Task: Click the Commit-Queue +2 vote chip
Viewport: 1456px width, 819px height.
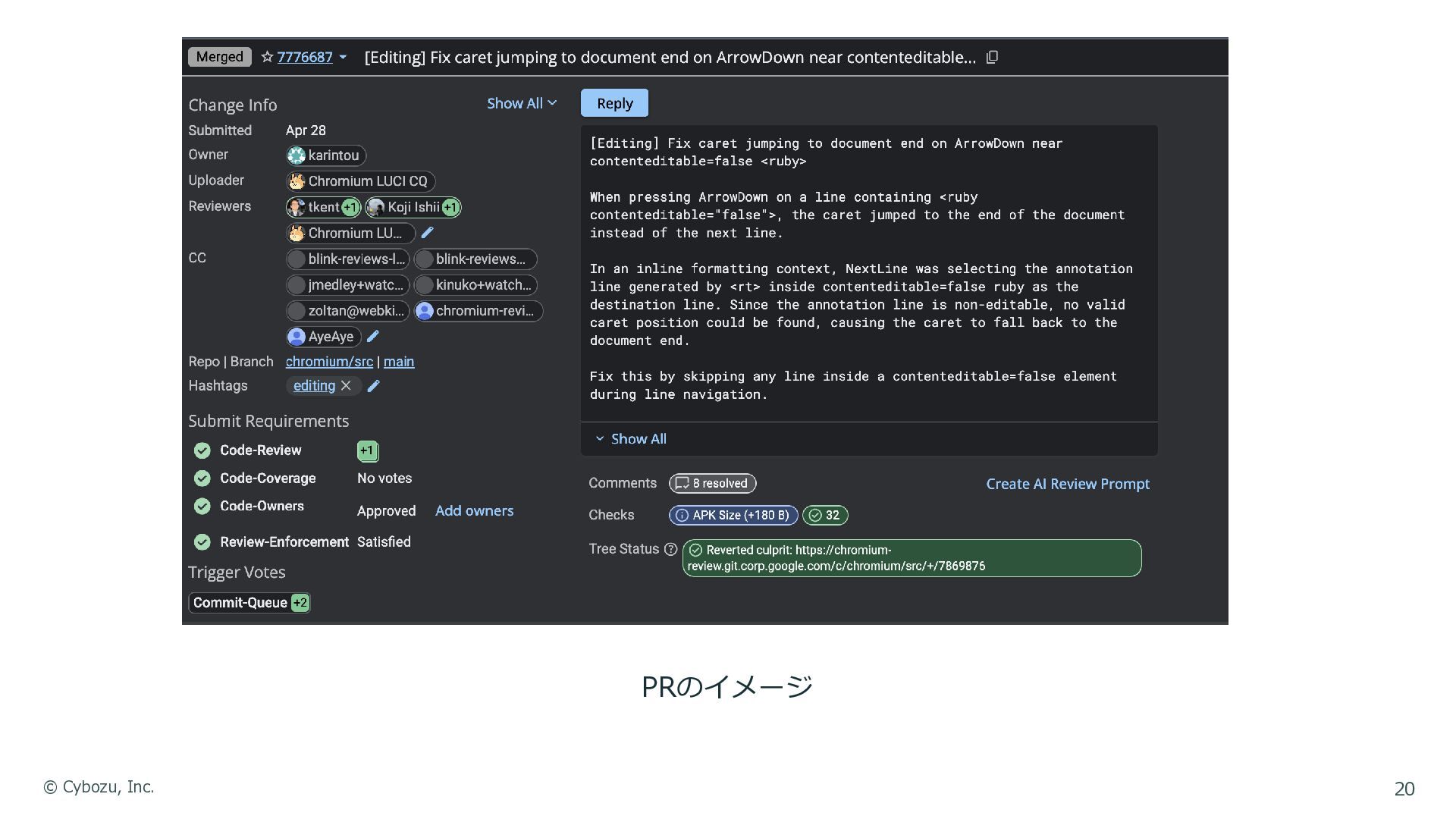Action: [x=249, y=603]
